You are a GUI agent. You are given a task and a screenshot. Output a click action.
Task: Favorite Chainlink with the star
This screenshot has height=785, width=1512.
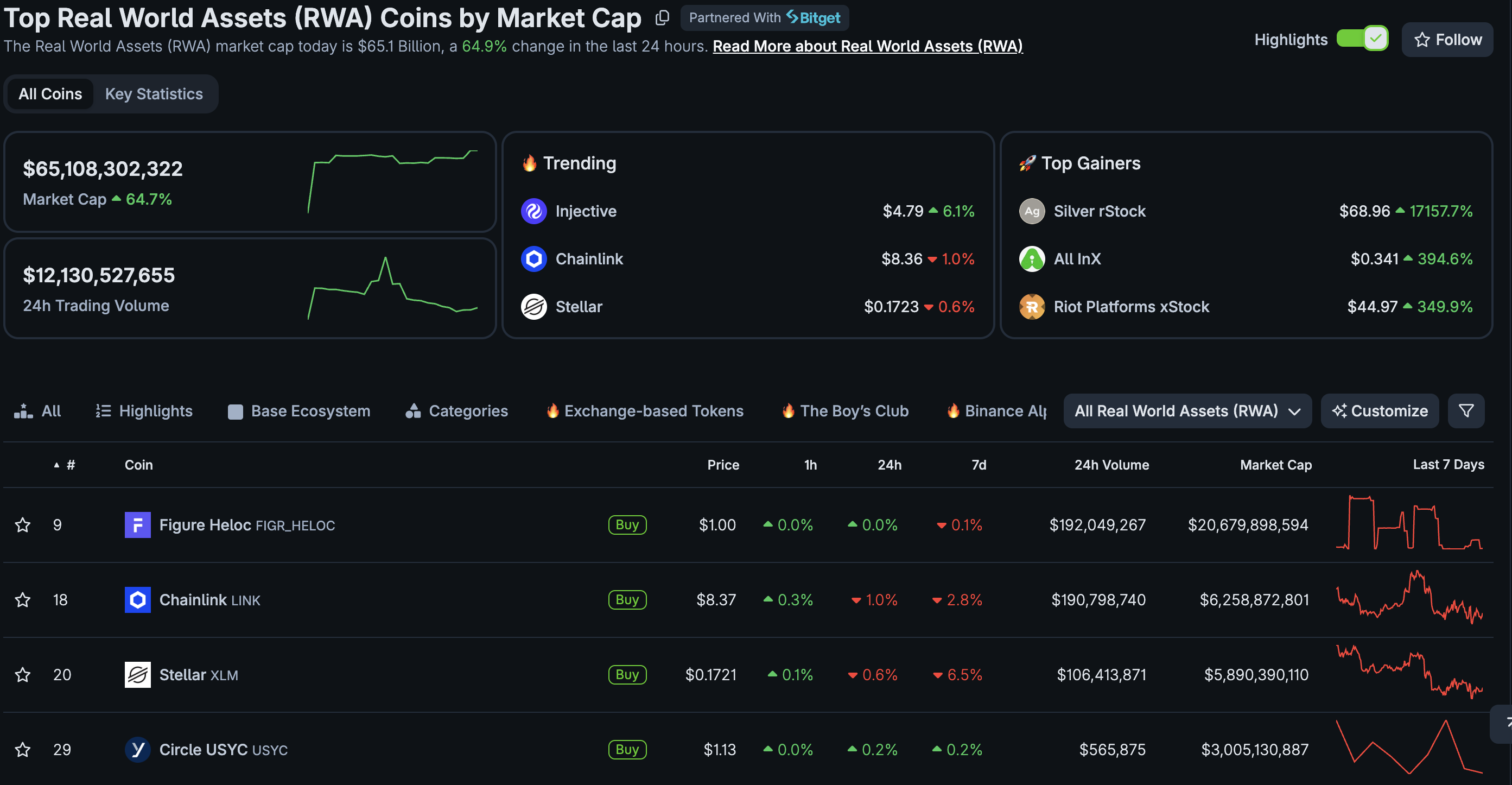pyautogui.click(x=23, y=600)
